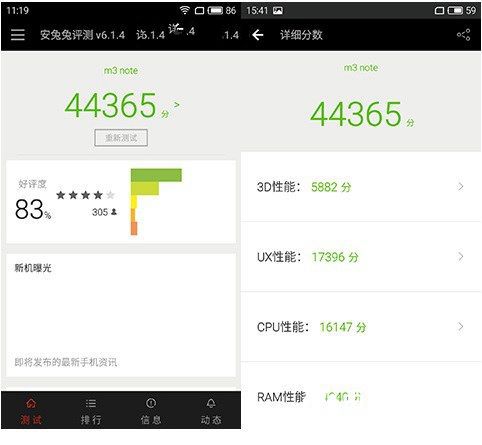This screenshot has height=445, width=482.
Task: Tap the RAM性能 label
Action: pyautogui.click(x=281, y=397)
